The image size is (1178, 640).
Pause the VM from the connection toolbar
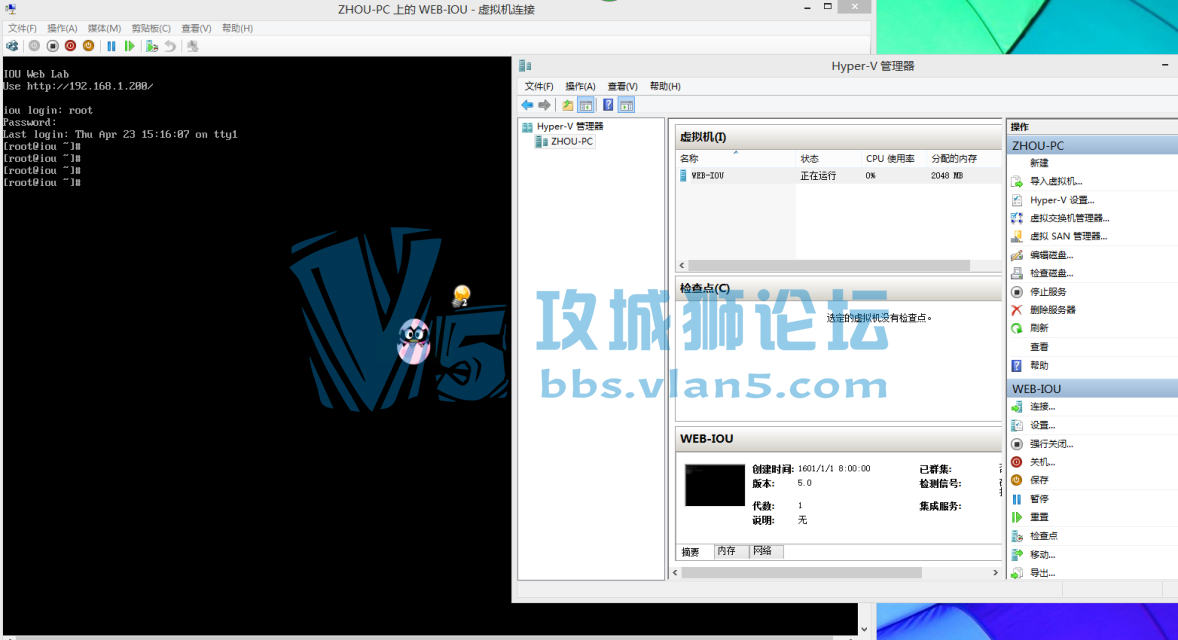111,46
